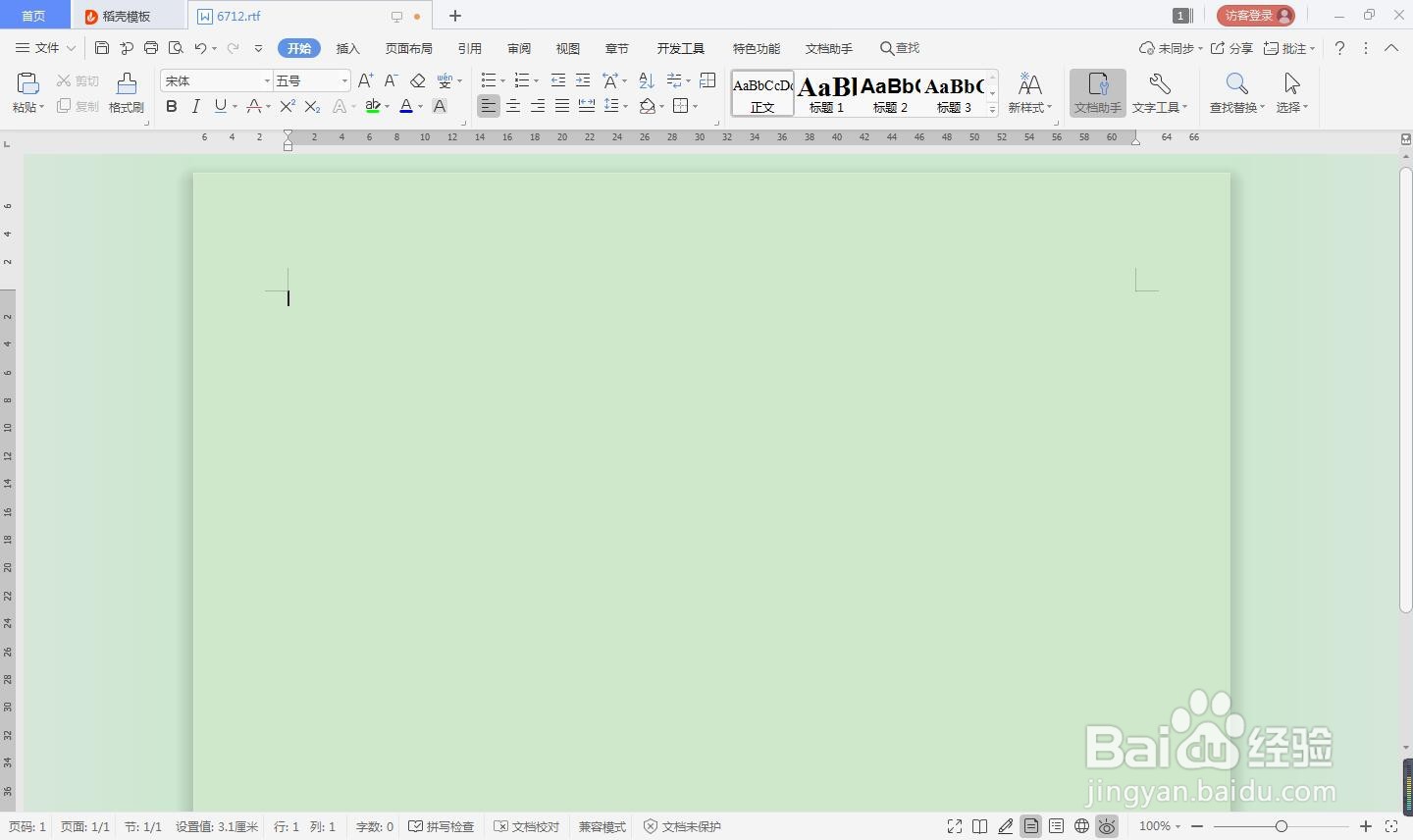This screenshot has width=1413, height=840.
Task: Toggle Underline formatting
Action: click(x=221, y=106)
